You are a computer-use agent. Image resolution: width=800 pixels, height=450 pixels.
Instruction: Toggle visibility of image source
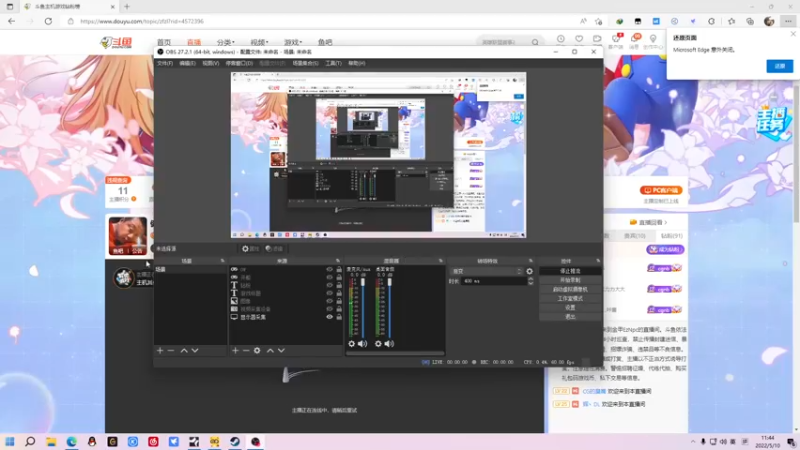pyautogui.click(x=330, y=301)
